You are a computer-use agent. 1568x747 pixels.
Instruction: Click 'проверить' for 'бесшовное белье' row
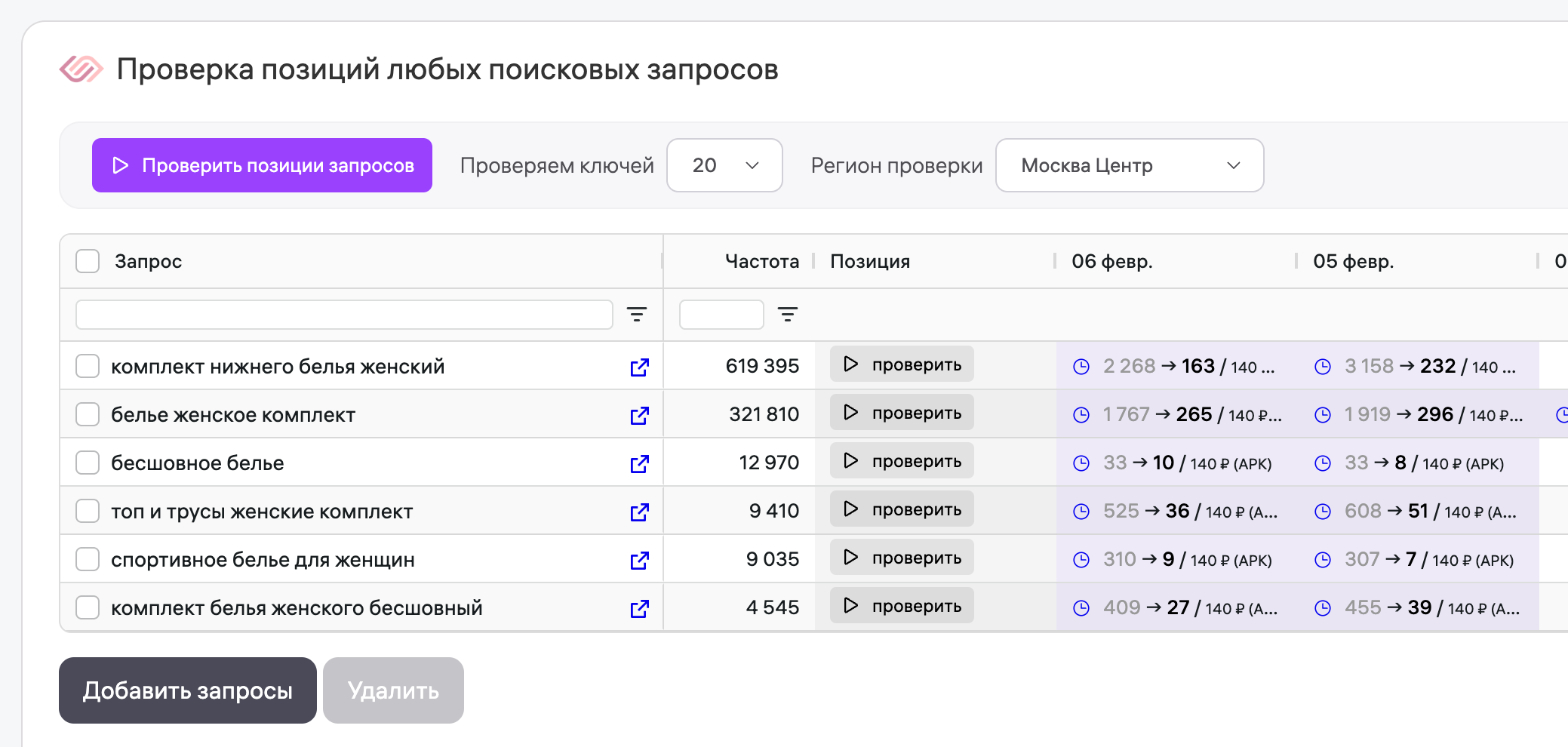click(x=902, y=461)
